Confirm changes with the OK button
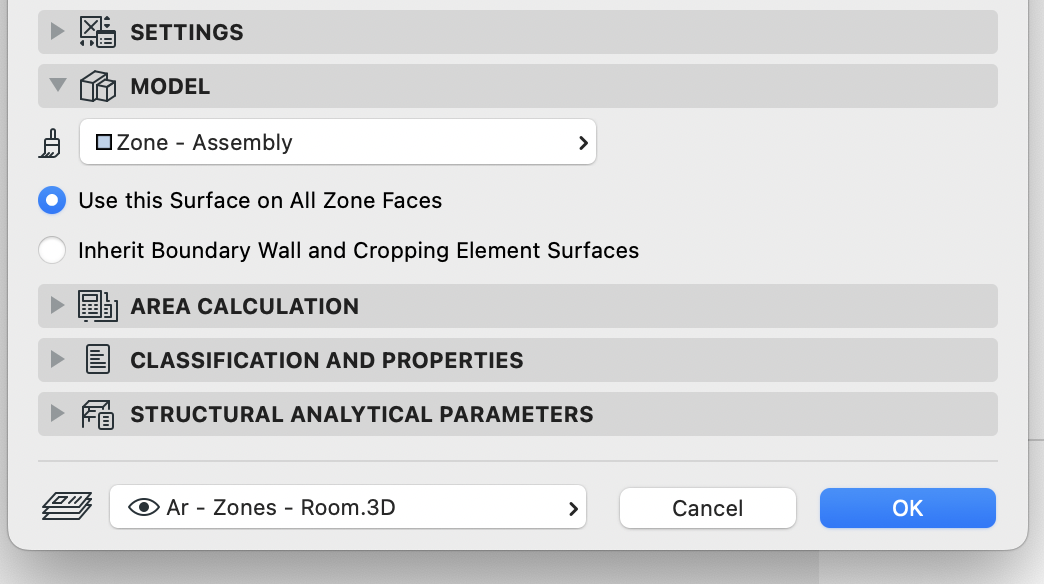 906,508
